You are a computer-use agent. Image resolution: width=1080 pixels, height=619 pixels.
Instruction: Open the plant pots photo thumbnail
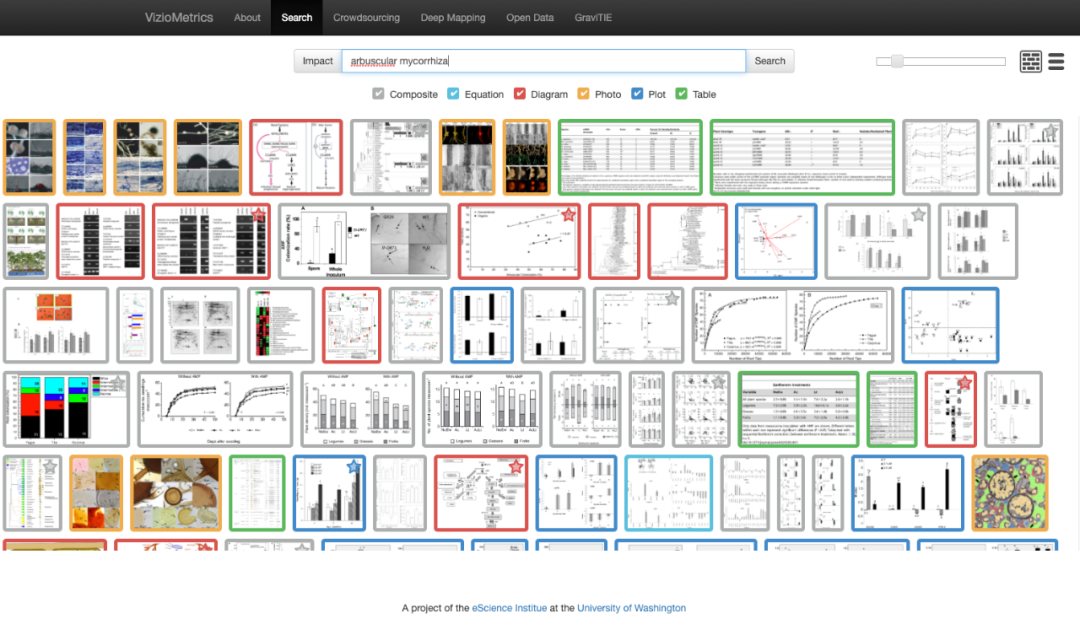[x=25, y=241]
